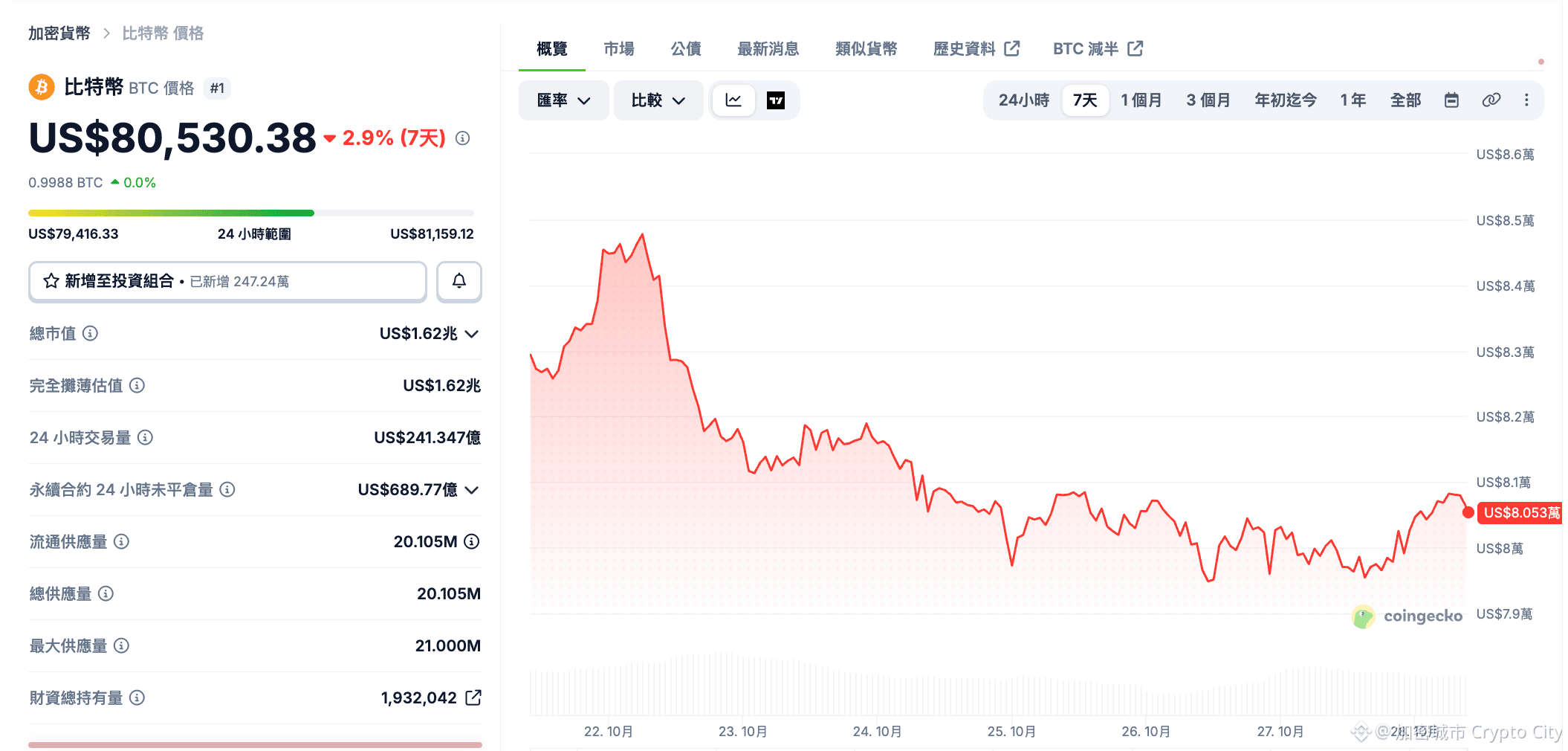
Task: Expand the US$689.77億 open interest chevron
Action: pos(472,490)
